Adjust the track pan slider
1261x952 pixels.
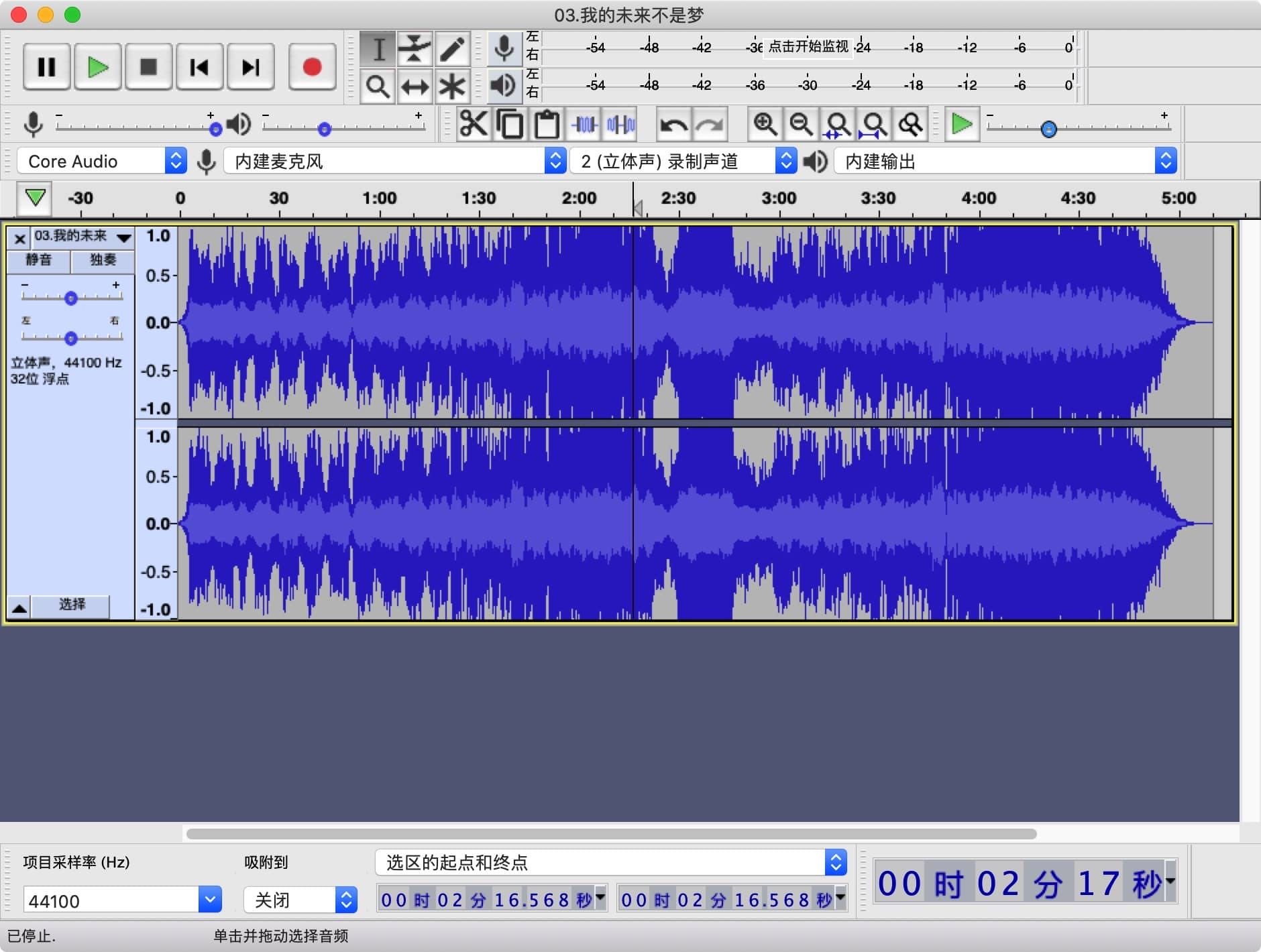(70, 337)
